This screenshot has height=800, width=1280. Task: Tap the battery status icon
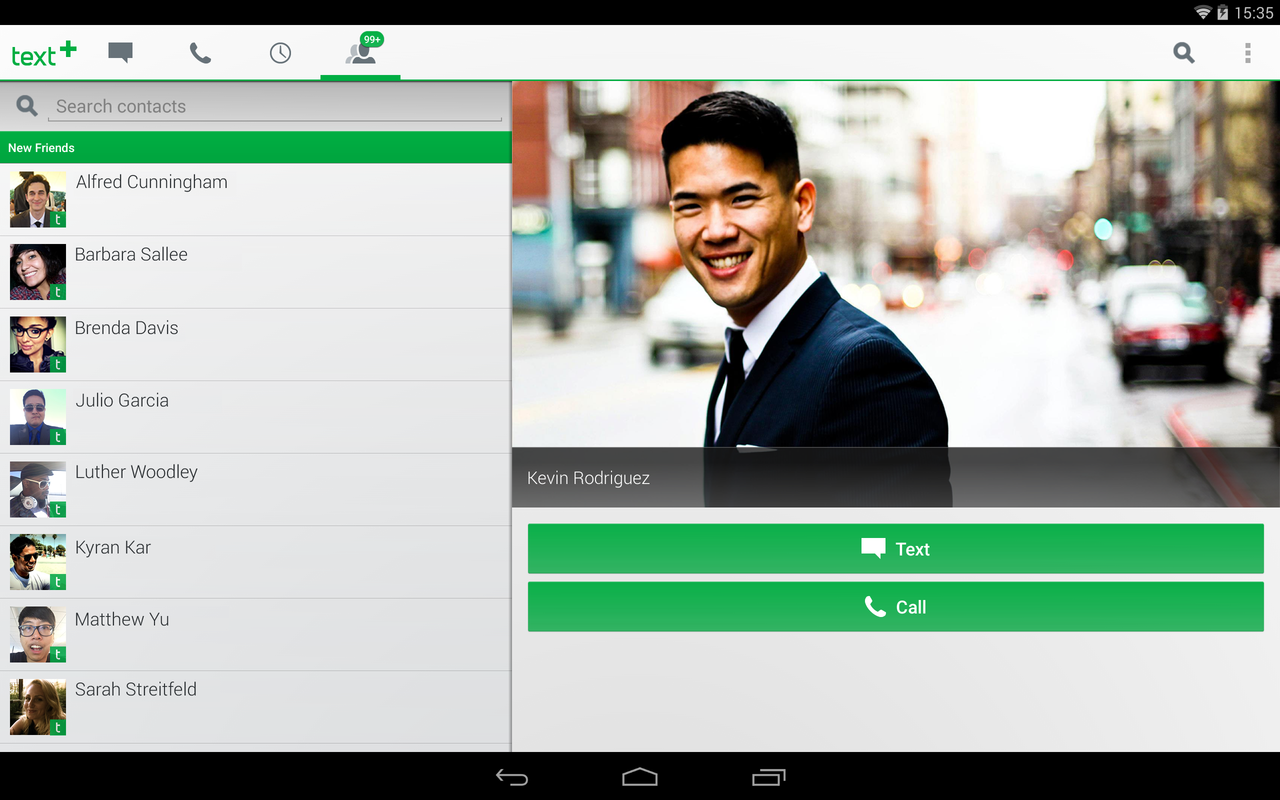point(1222,13)
